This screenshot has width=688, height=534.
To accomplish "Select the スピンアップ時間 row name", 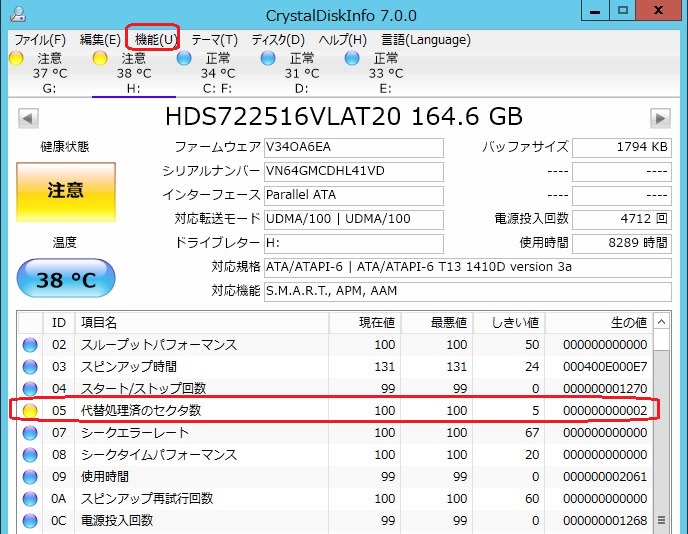I will [x=129, y=367].
